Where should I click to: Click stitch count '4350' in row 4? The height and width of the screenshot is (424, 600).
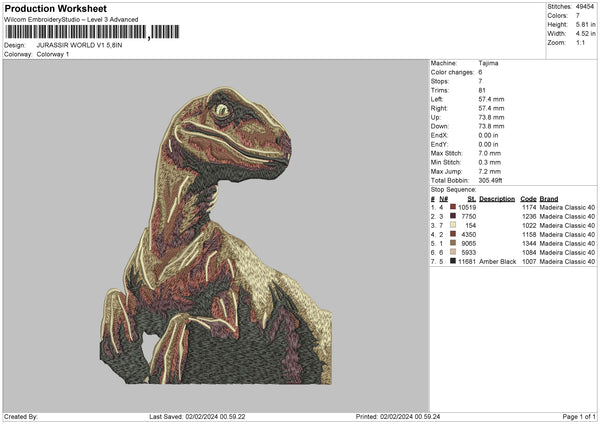[469, 235]
